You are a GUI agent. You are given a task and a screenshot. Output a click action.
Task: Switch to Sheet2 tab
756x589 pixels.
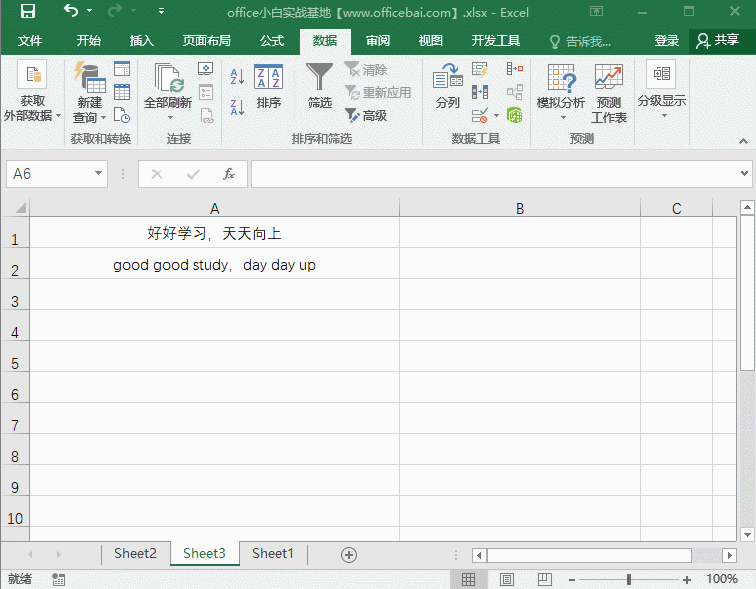(135, 553)
